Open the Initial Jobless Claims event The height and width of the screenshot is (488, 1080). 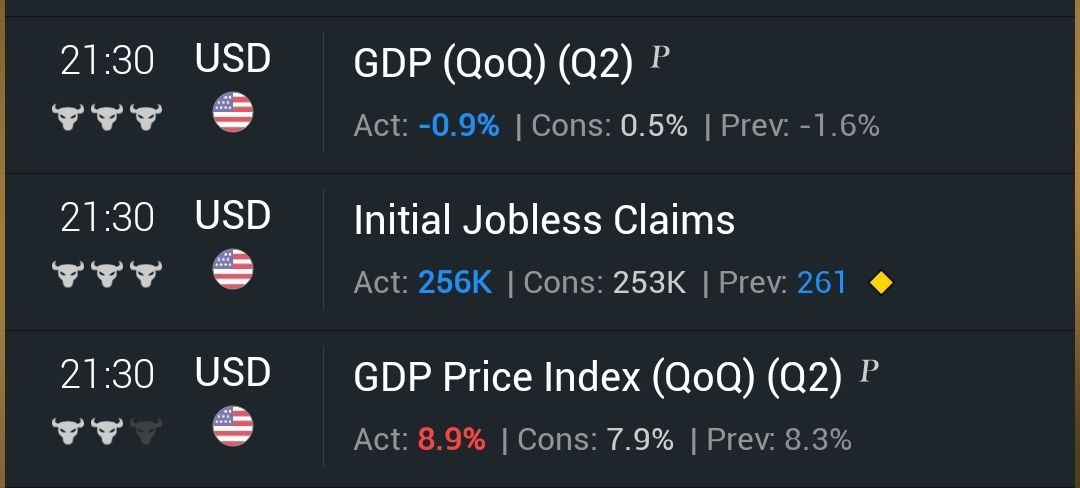544,220
